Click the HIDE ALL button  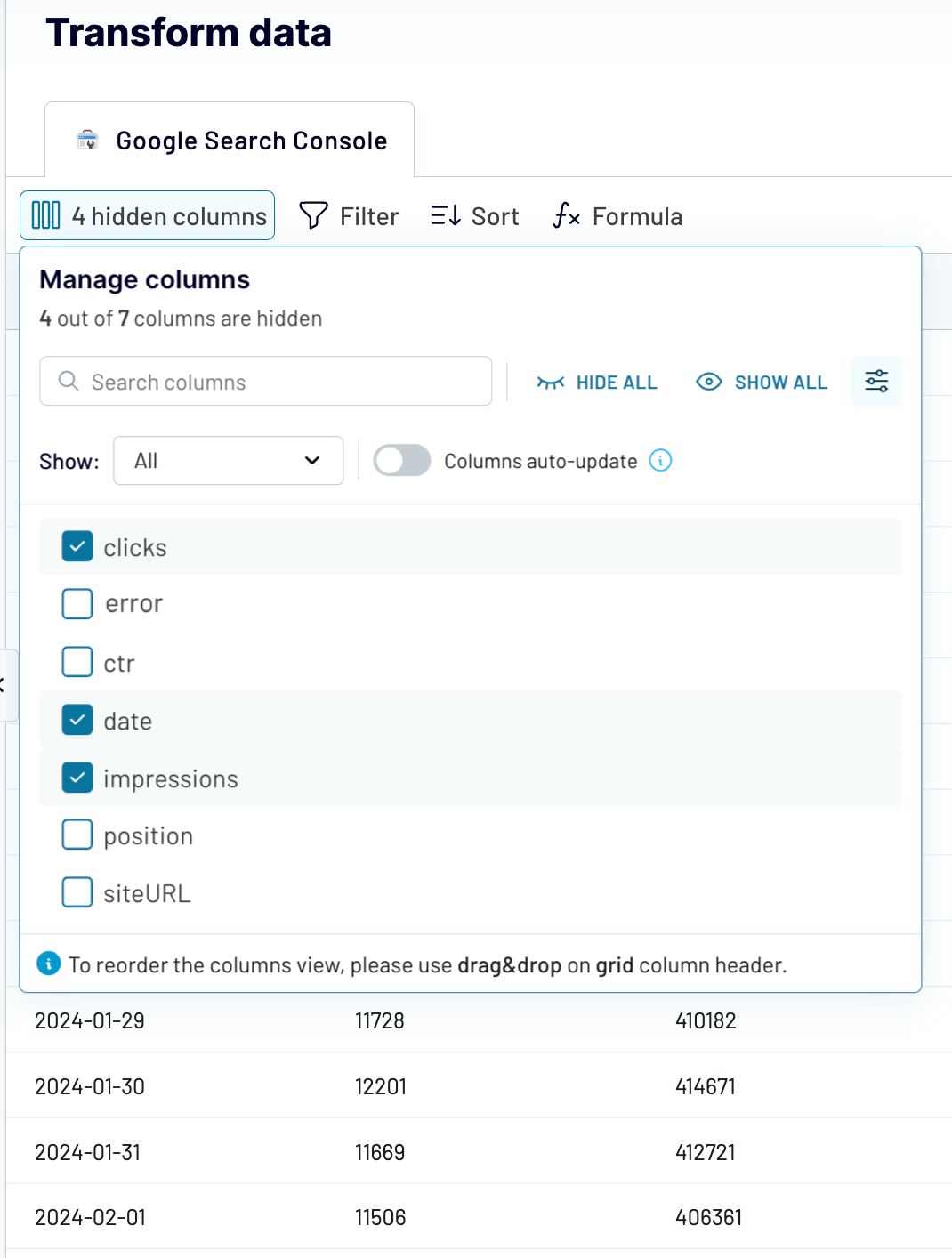coord(597,382)
